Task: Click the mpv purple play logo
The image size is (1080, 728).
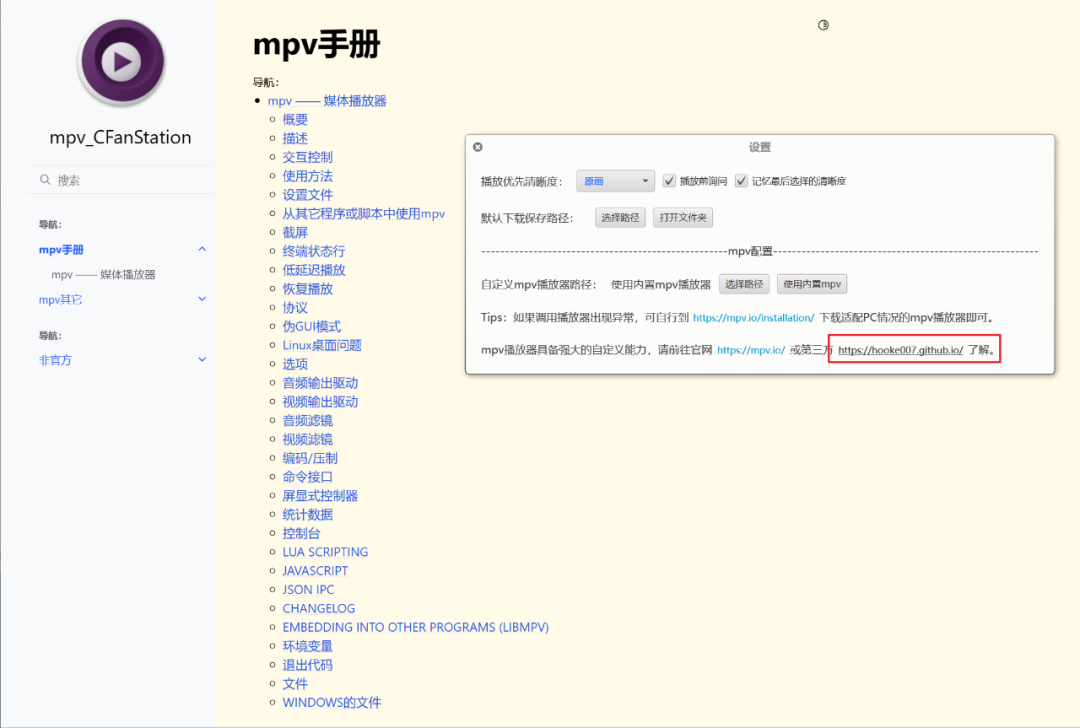Action: [x=120, y=63]
